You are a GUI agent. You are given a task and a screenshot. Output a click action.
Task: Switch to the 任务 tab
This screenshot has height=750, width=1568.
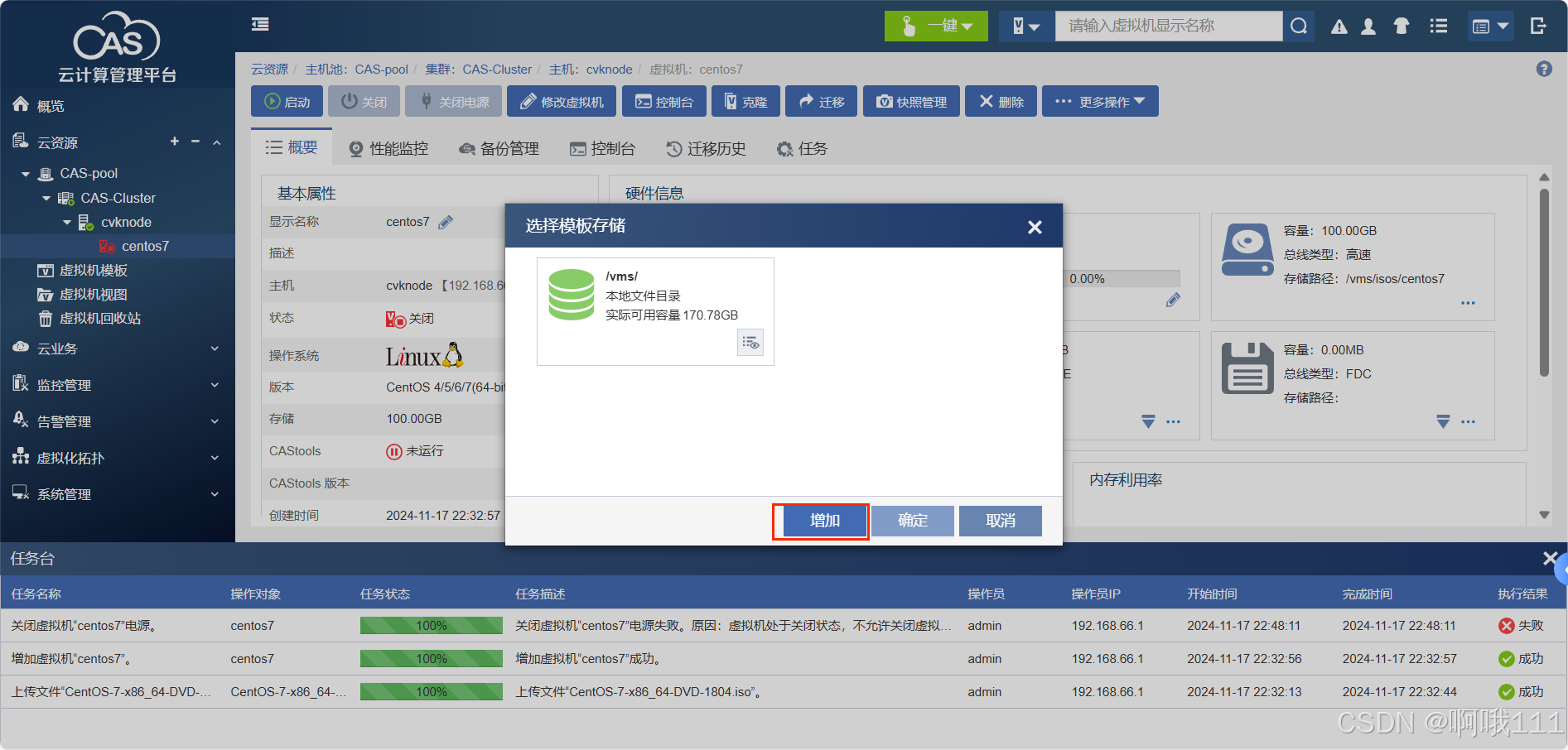click(802, 149)
